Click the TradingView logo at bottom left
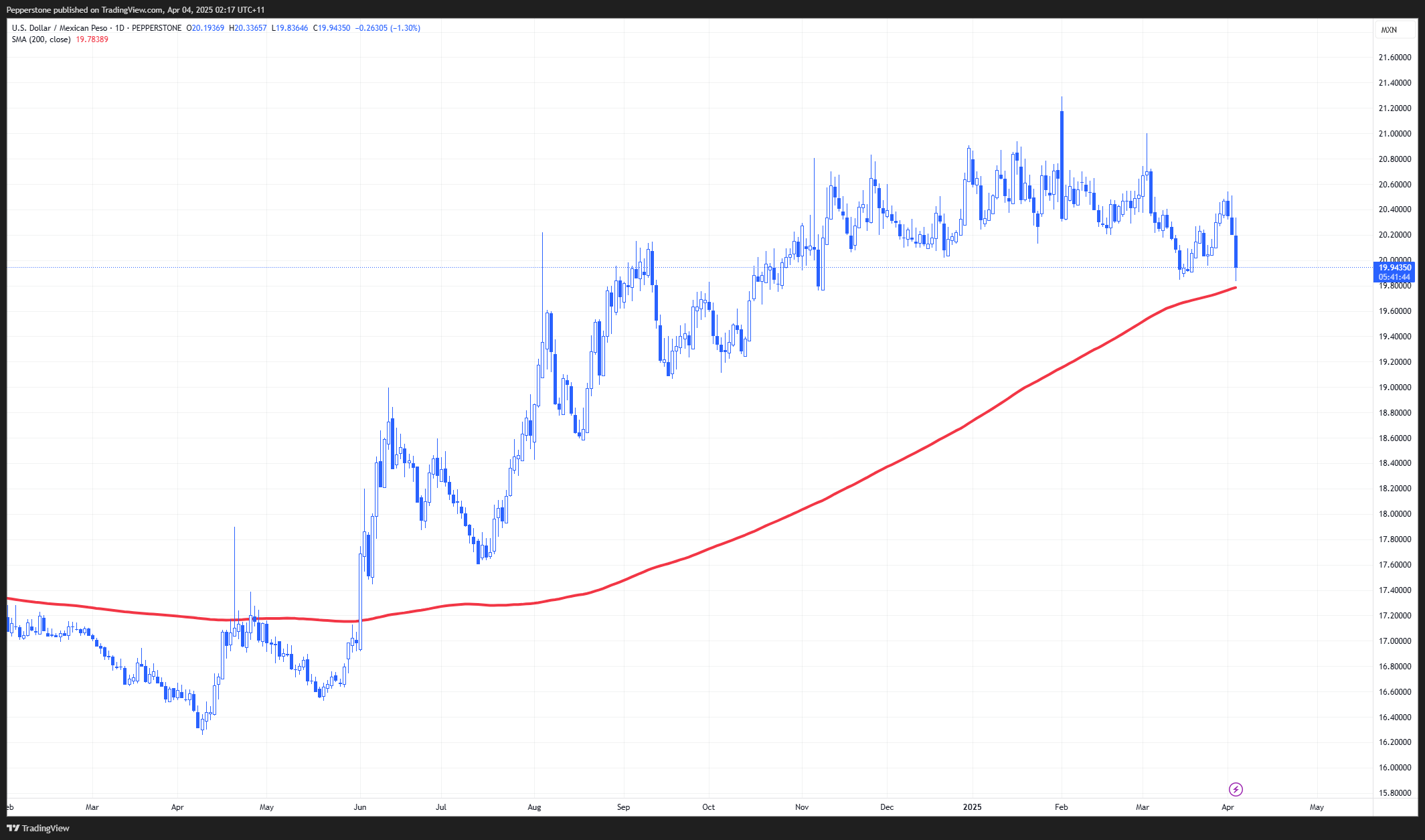The image size is (1425, 840). click(x=38, y=828)
